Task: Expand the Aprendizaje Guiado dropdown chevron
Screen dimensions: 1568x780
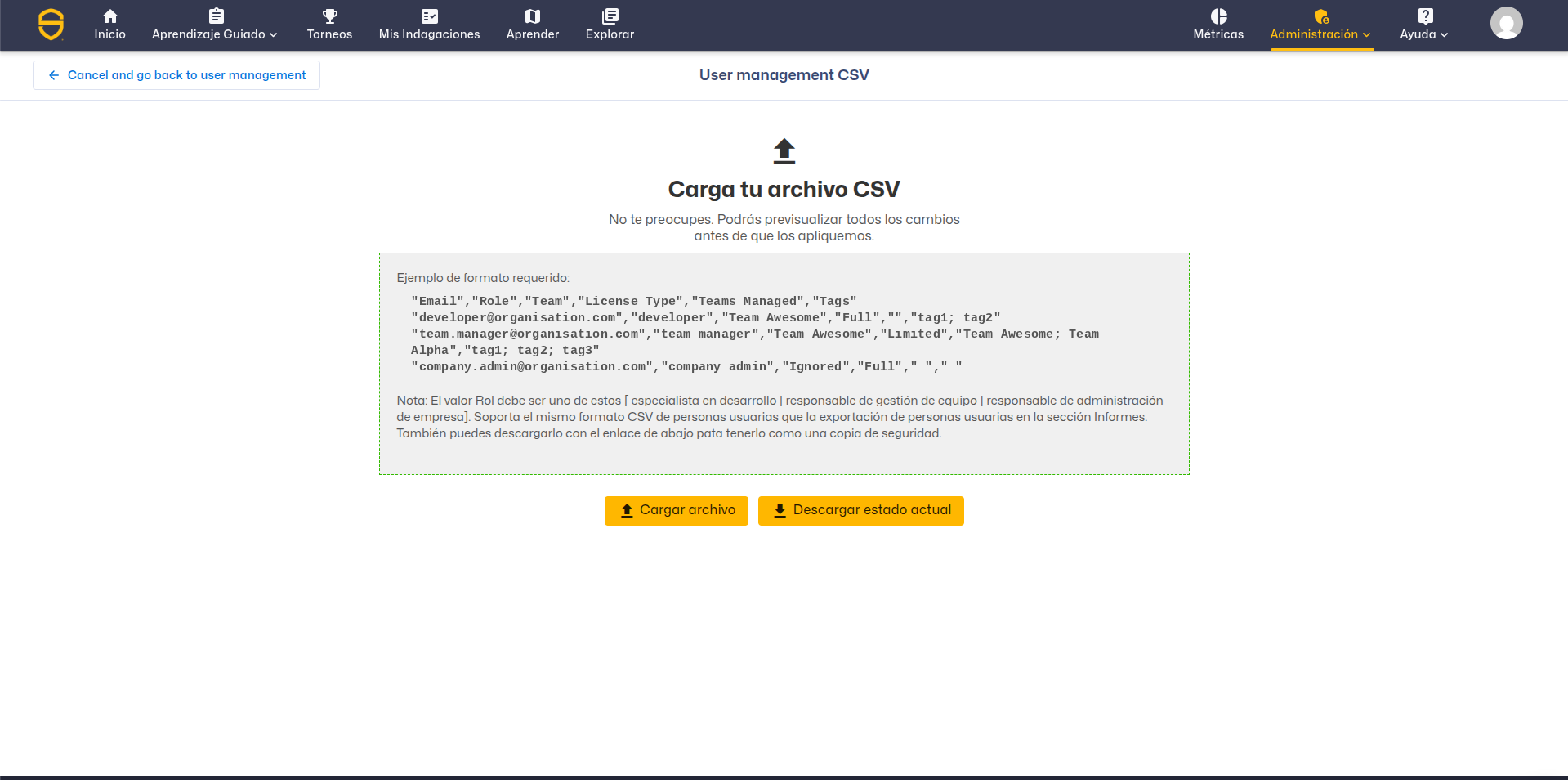Action: (x=274, y=35)
